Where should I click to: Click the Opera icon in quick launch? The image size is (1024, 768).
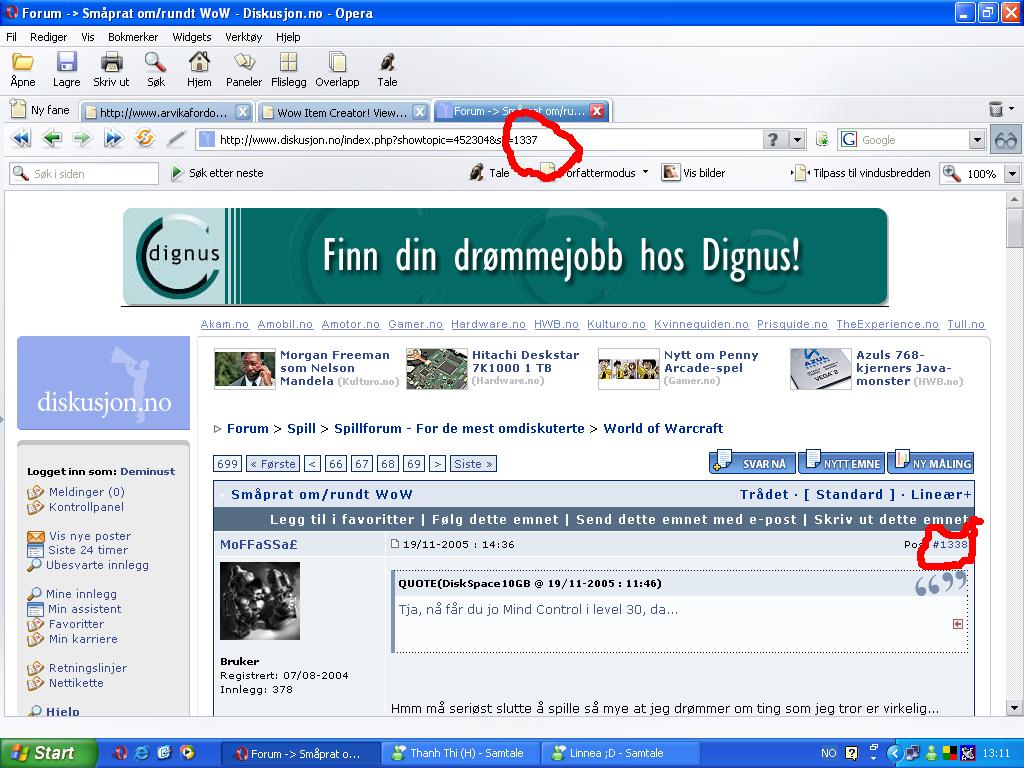pyautogui.click(x=121, y=753)
